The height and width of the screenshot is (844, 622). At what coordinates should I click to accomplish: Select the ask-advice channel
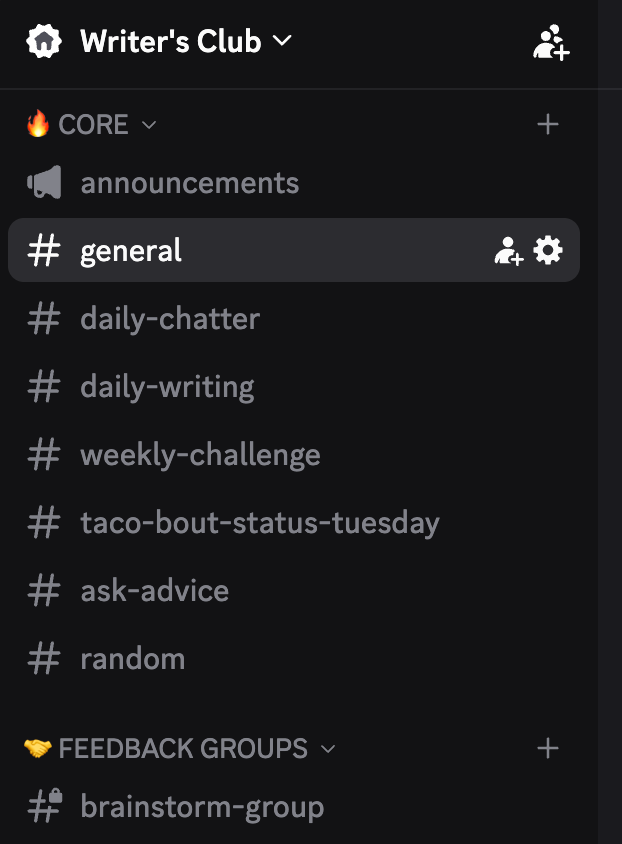pyautogui.click(x=154, y=591)
